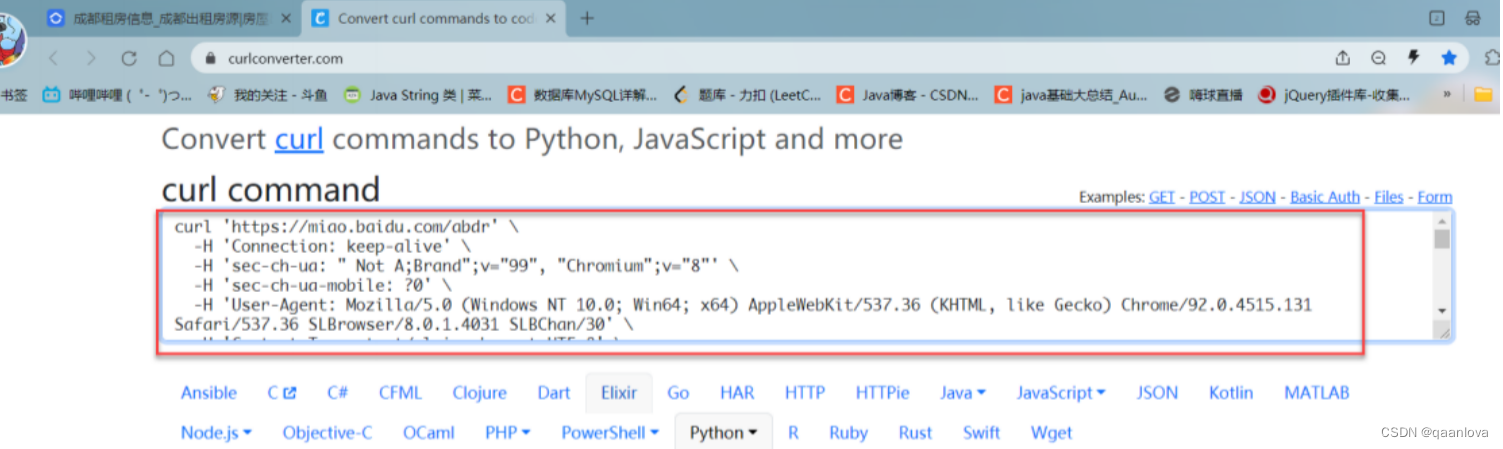Click textarea scrollbar up arrow

(x=1442, y=222)
